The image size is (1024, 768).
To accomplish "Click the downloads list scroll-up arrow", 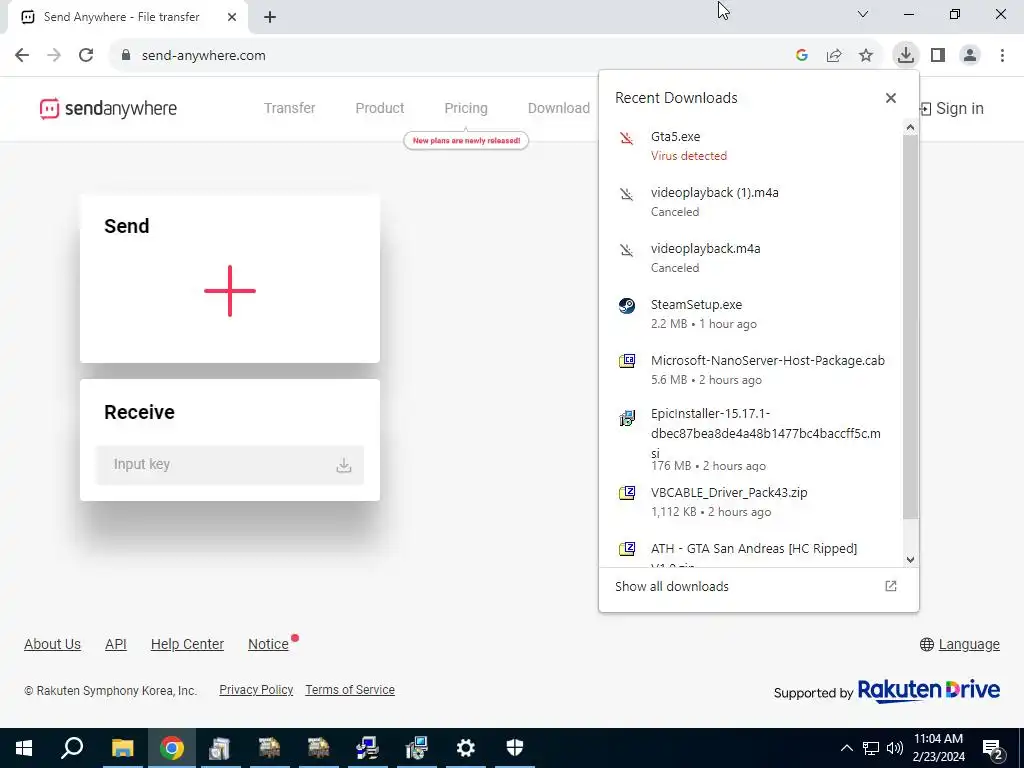I will (x=910, y=128).
